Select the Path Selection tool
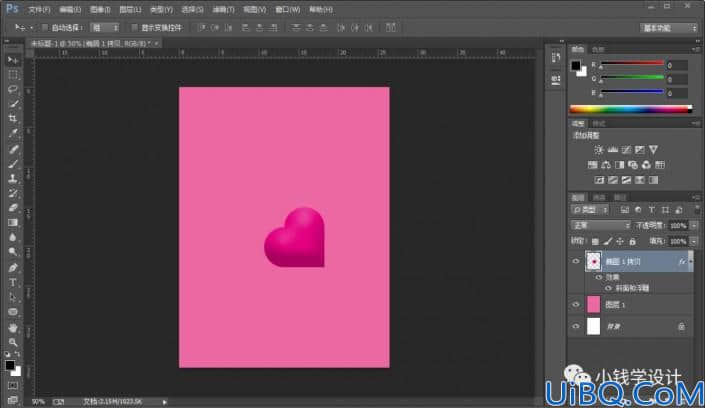This screenshot has width=705, height=408. point(13,297)
